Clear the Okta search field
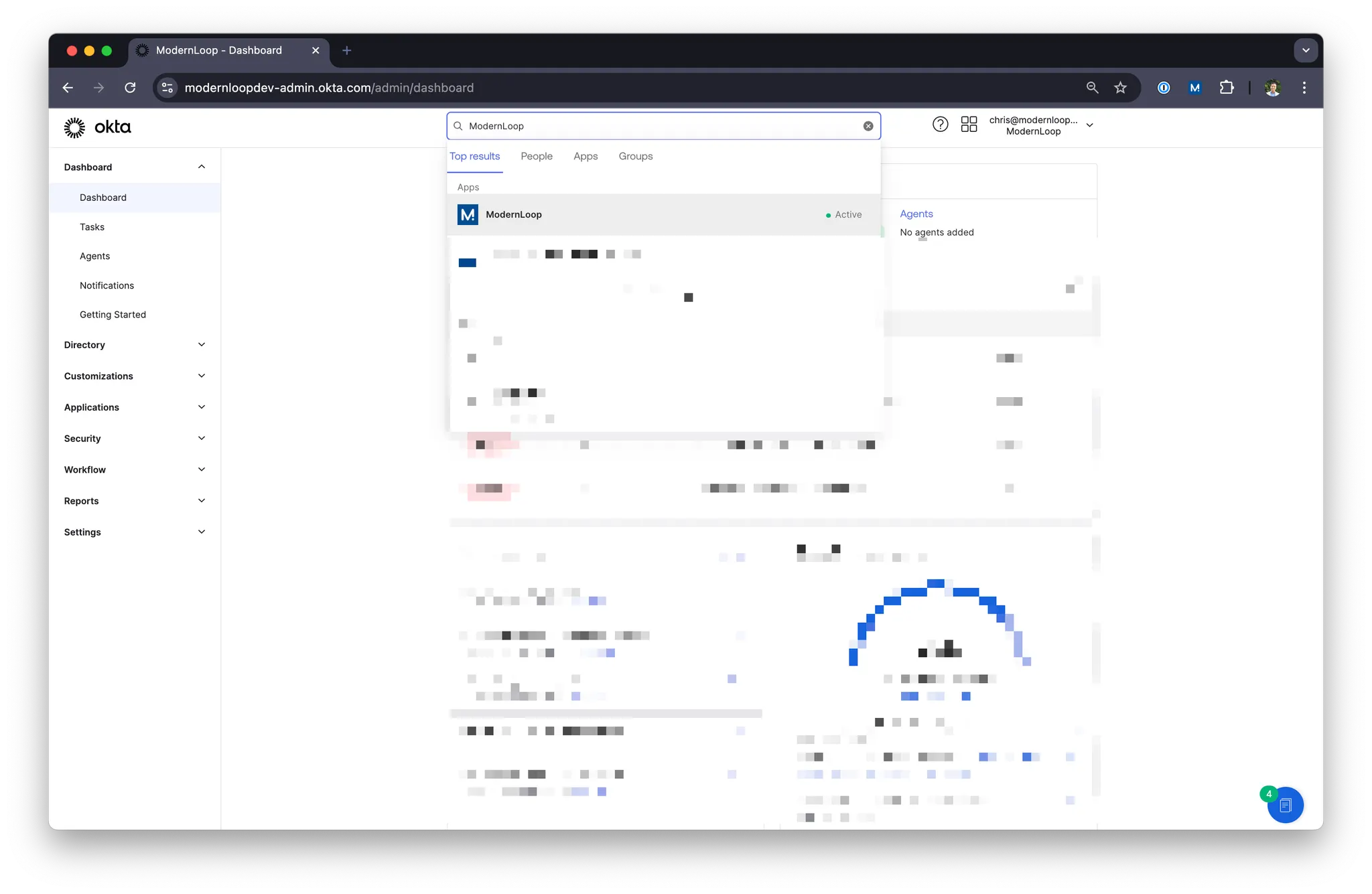Viewport: 1372px width, 894px height. pos(868,126)
